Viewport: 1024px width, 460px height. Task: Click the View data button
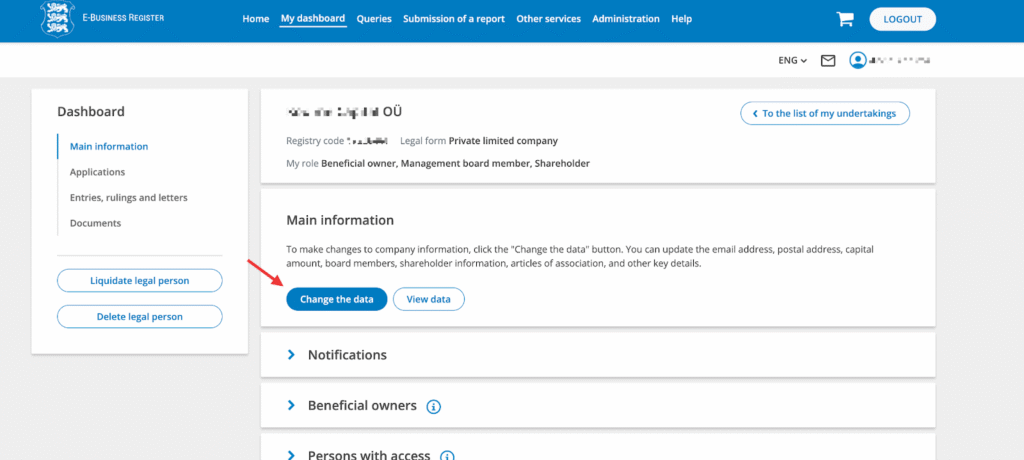tap(428, 299)
